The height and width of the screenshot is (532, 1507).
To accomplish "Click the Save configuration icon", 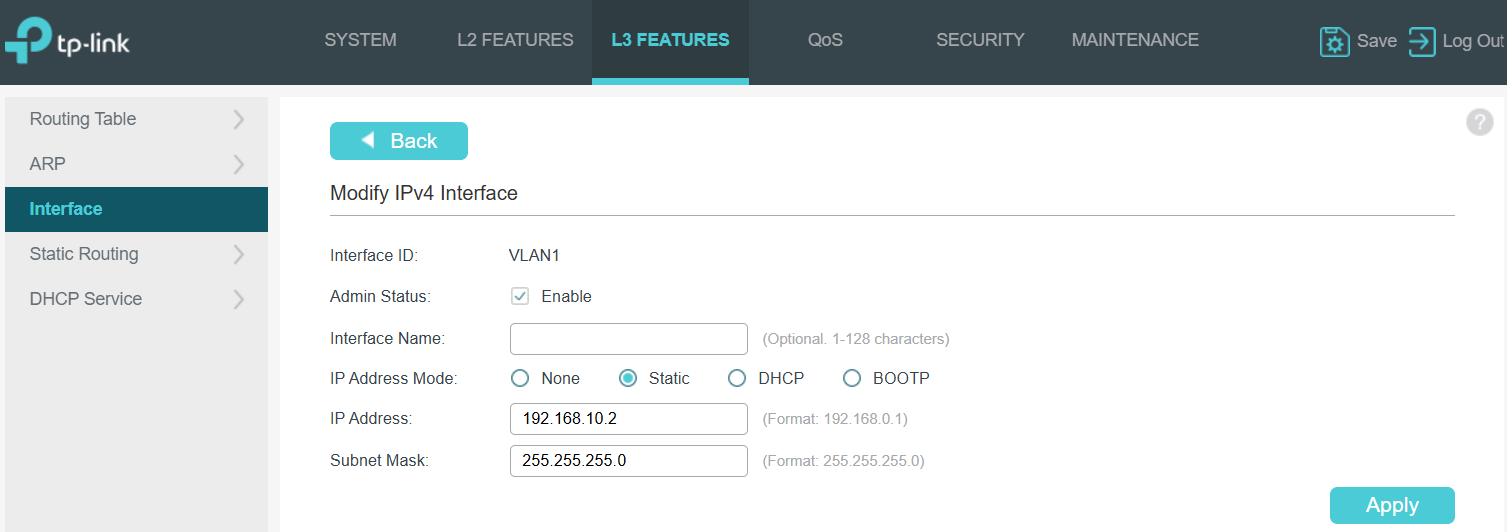I will coord(1334,41).
